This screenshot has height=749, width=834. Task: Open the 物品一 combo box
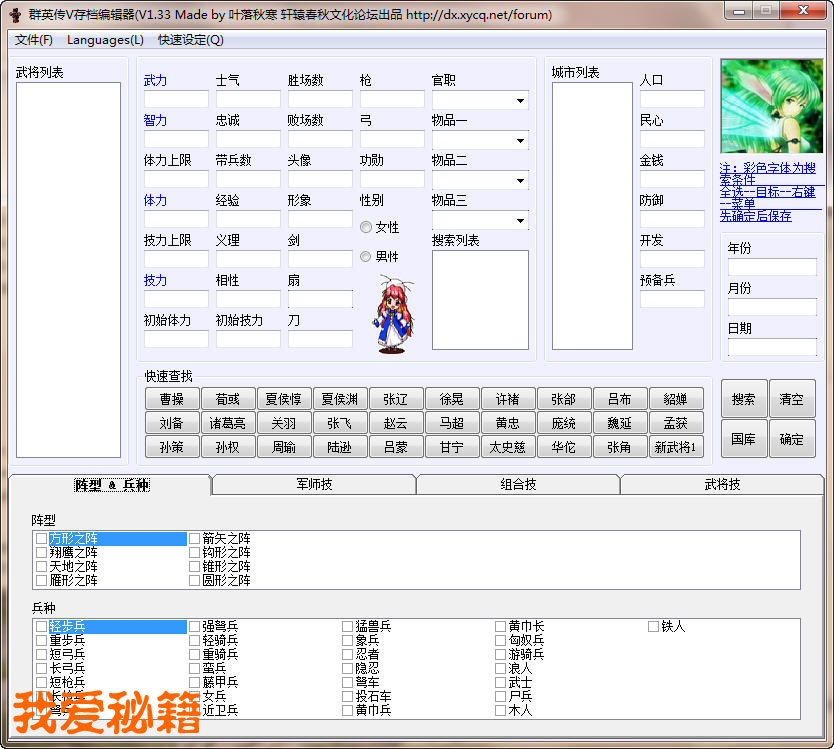click(520, 140)
